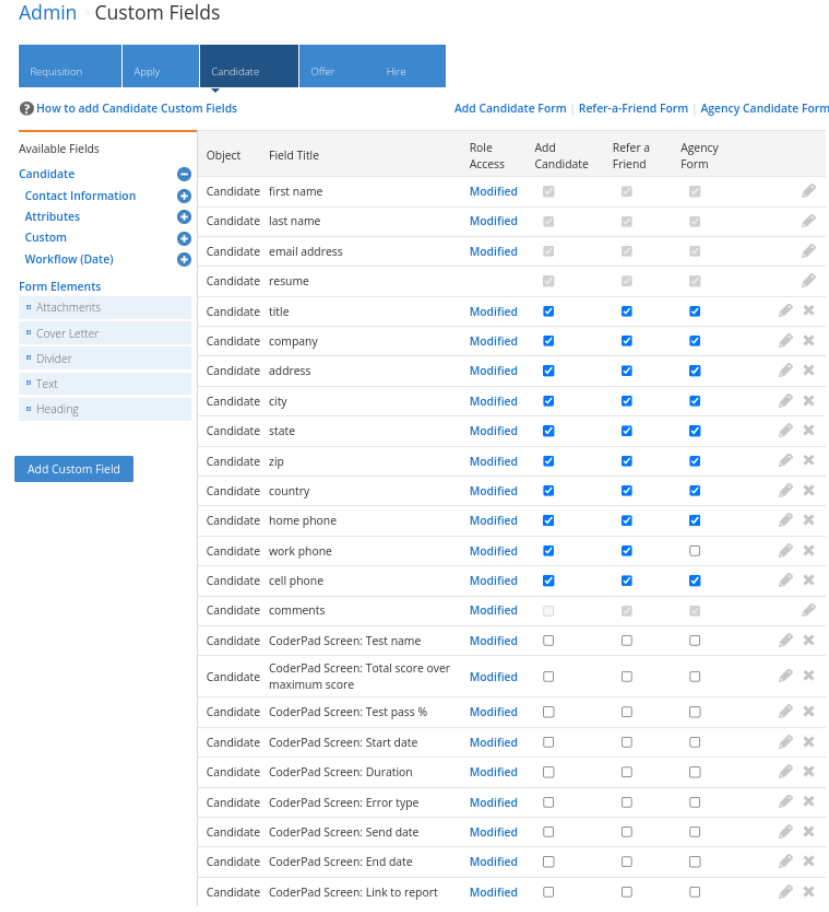This screenshot has height=912, width=829.
Task: Open the Refer-a-Friend Form link
Action: 634,108
